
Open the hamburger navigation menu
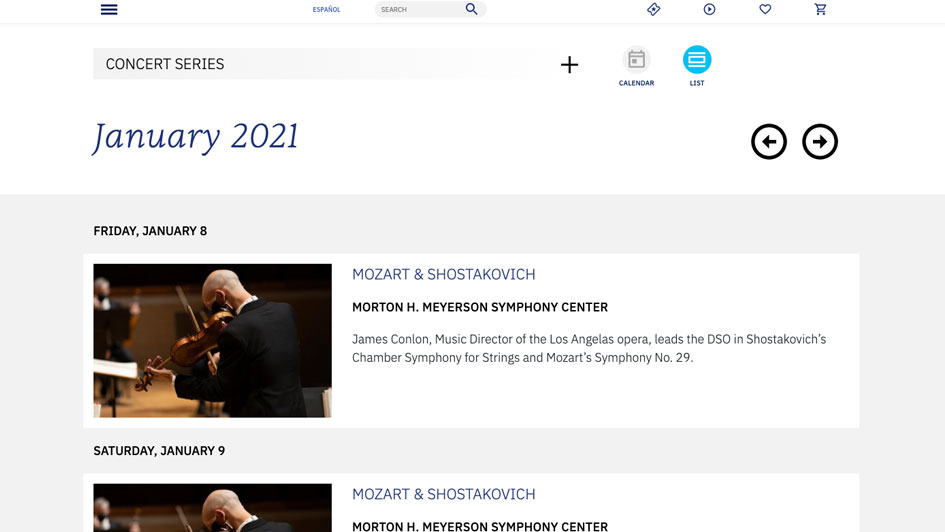coord(109,10)
